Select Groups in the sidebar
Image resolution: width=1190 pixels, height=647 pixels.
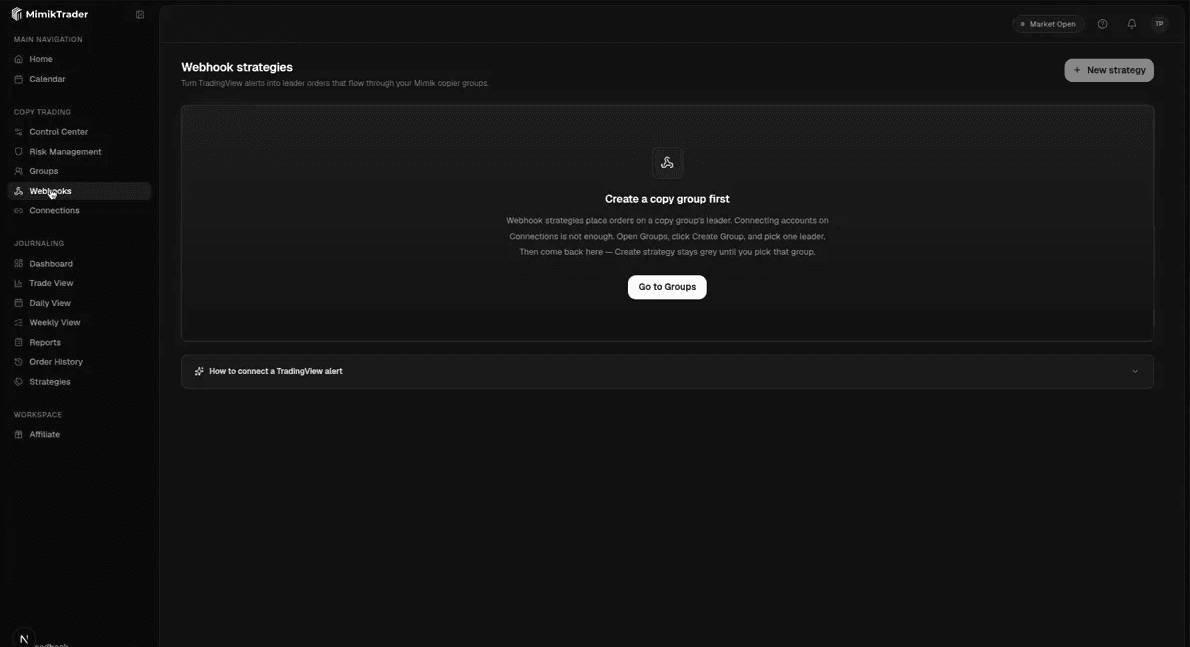coord(80,171)
